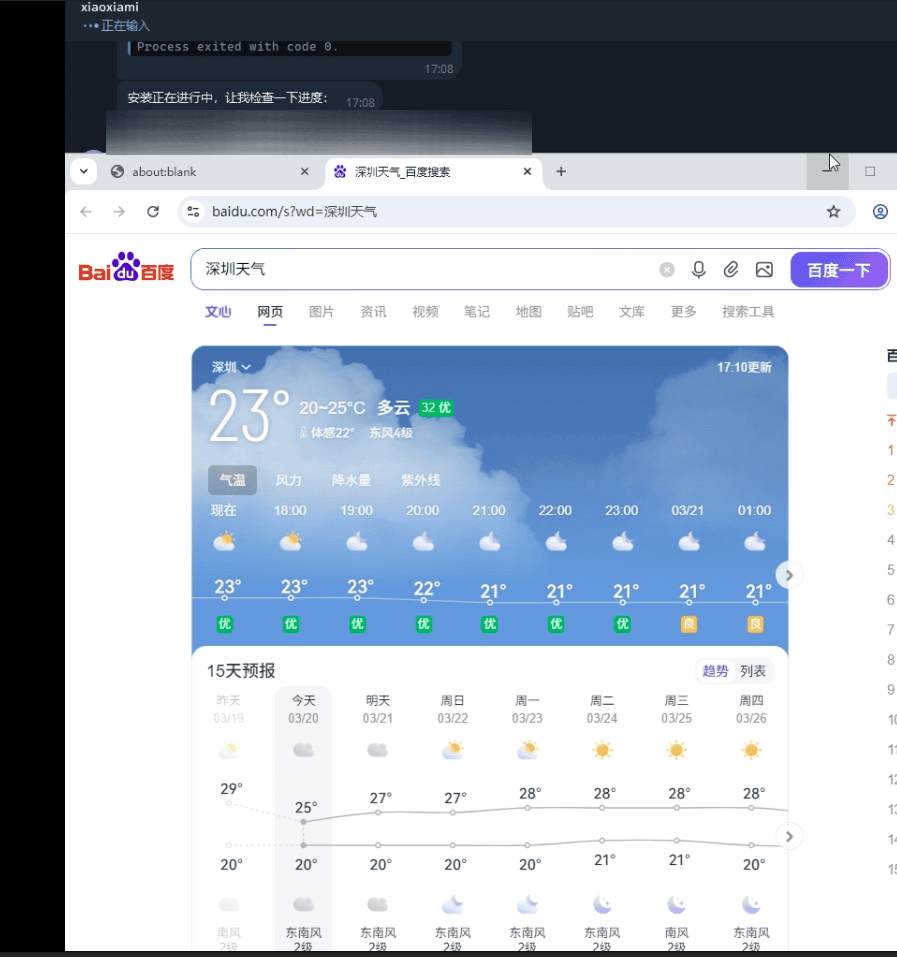Open a new browser tab with the plus icon
The width and height of the screenshot is (897, 957).
[560, 171]
